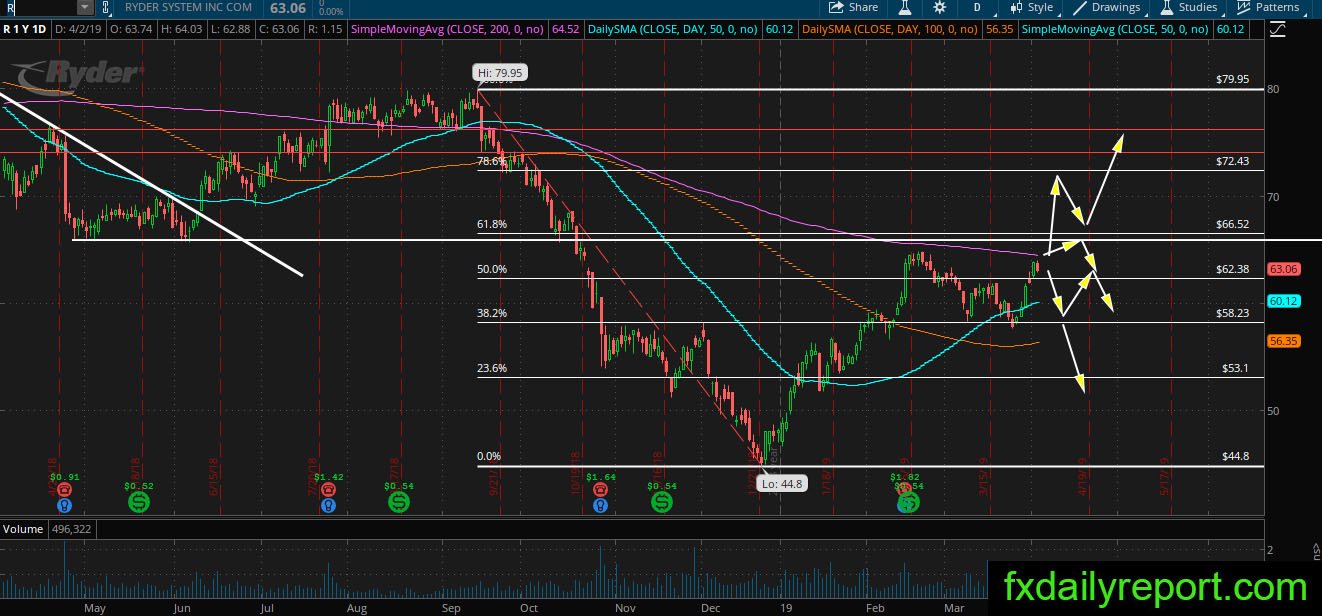Image resolution: width=1322 pixels, height=616 pixels.
Task: Open the D timeframe selector
Action: pos(976,7)
